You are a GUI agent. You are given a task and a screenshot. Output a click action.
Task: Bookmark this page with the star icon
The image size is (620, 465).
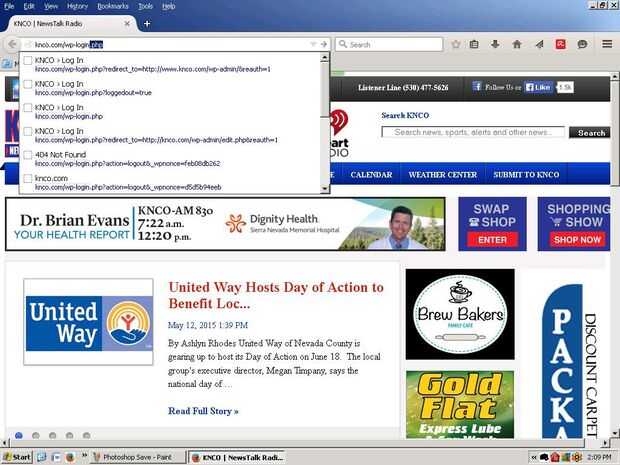click(x=456, y=44)
